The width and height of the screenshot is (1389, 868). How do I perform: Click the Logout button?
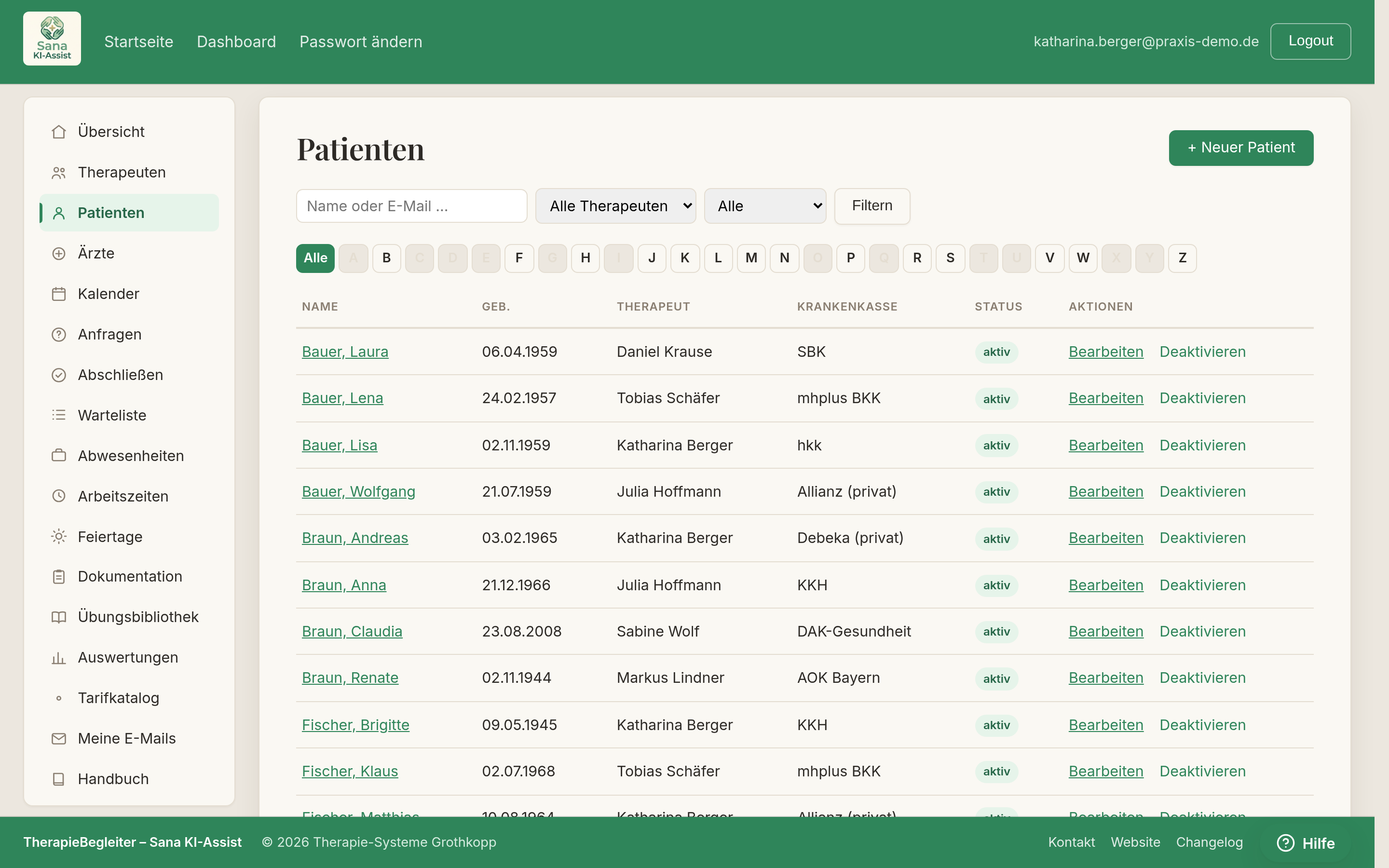(x=1310, y=41)
